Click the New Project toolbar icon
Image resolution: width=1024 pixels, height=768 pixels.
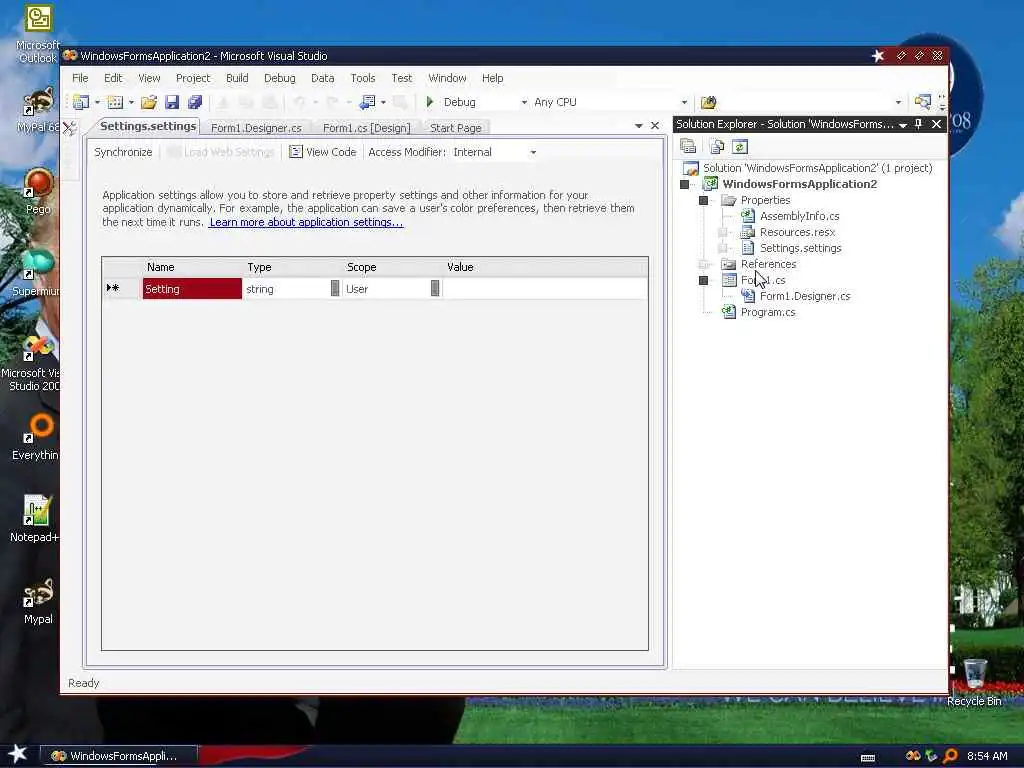click(81, 102)
